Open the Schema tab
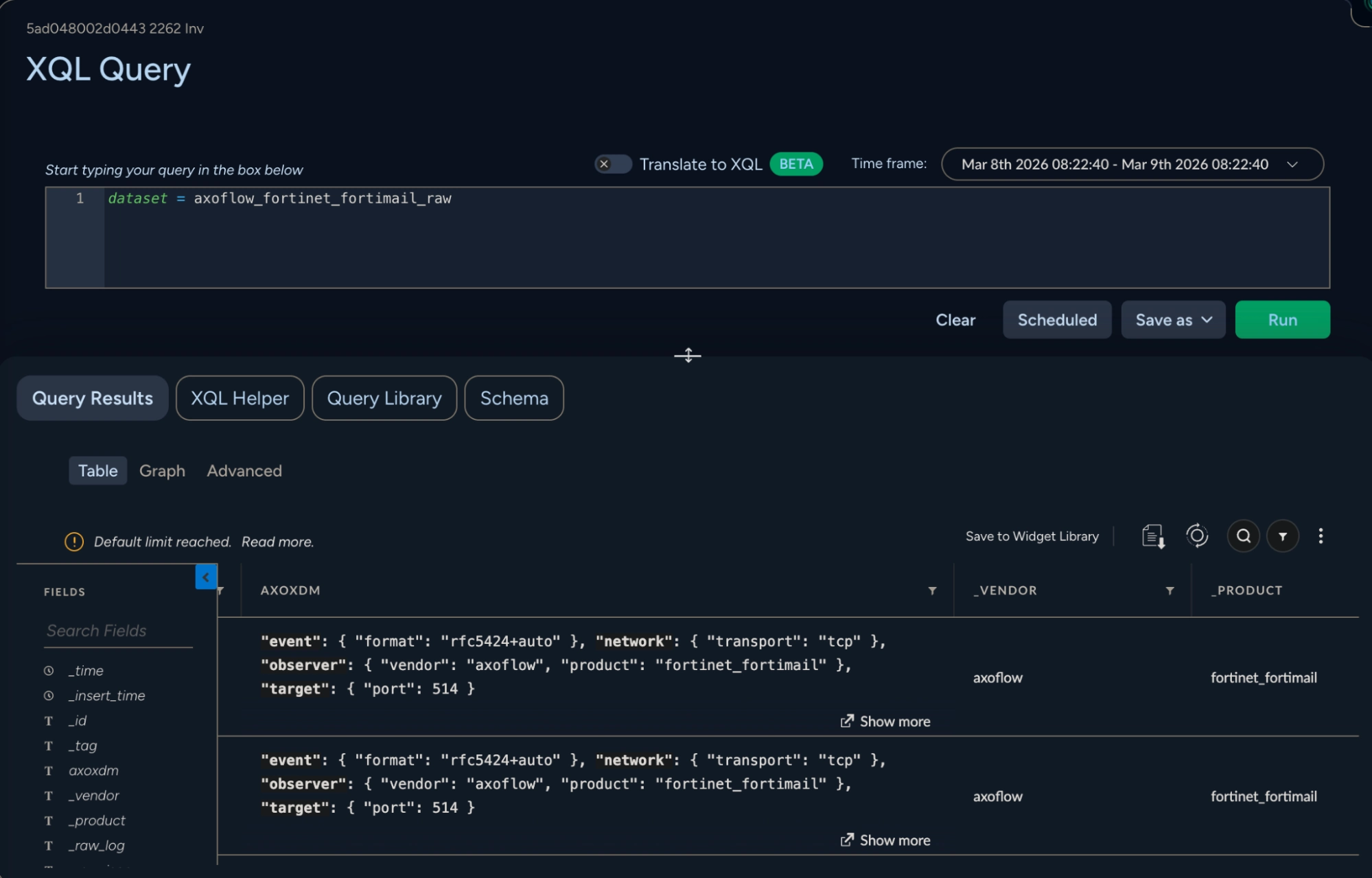 click(x=514, y=398)
